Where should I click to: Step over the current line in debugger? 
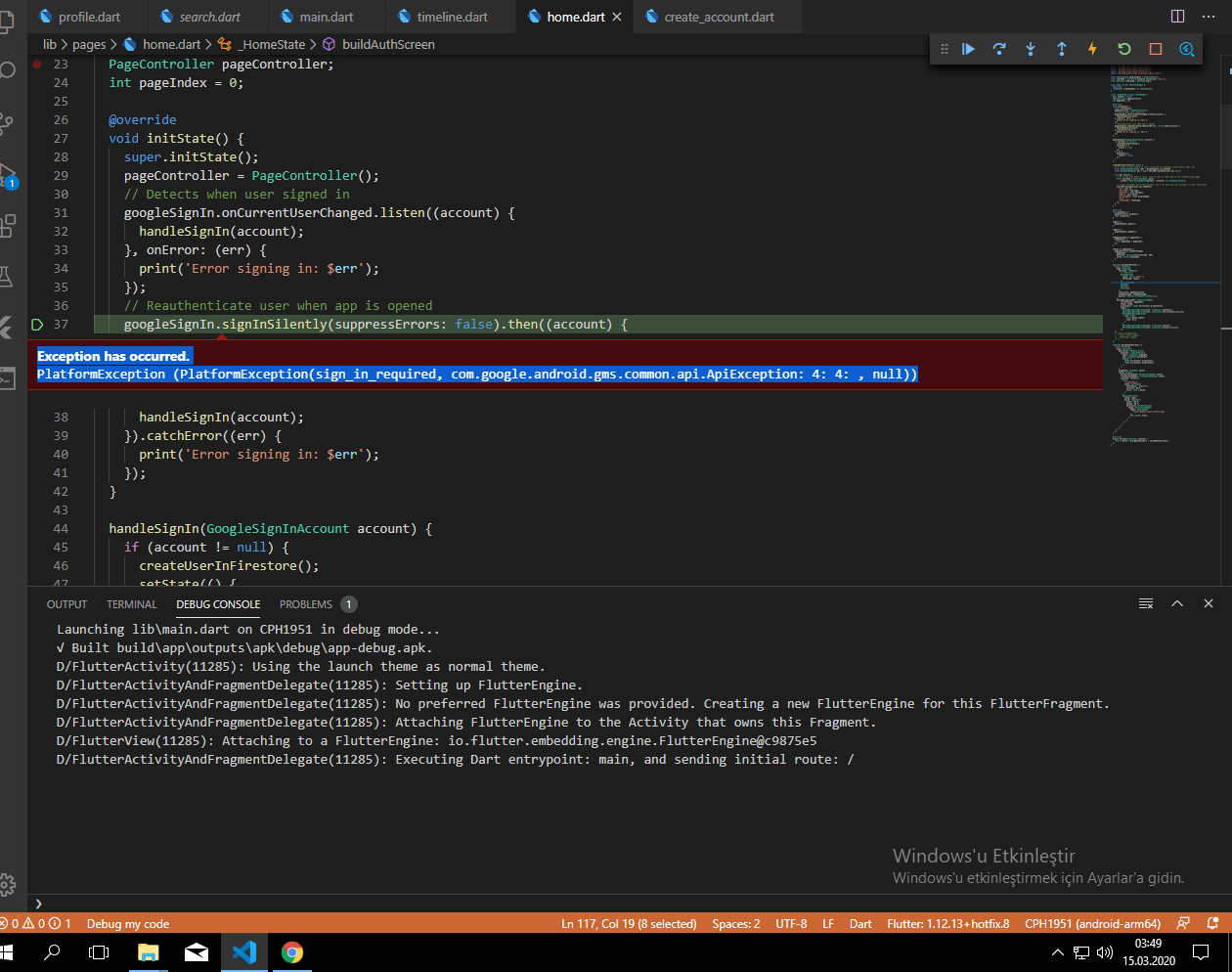point(999,49)
